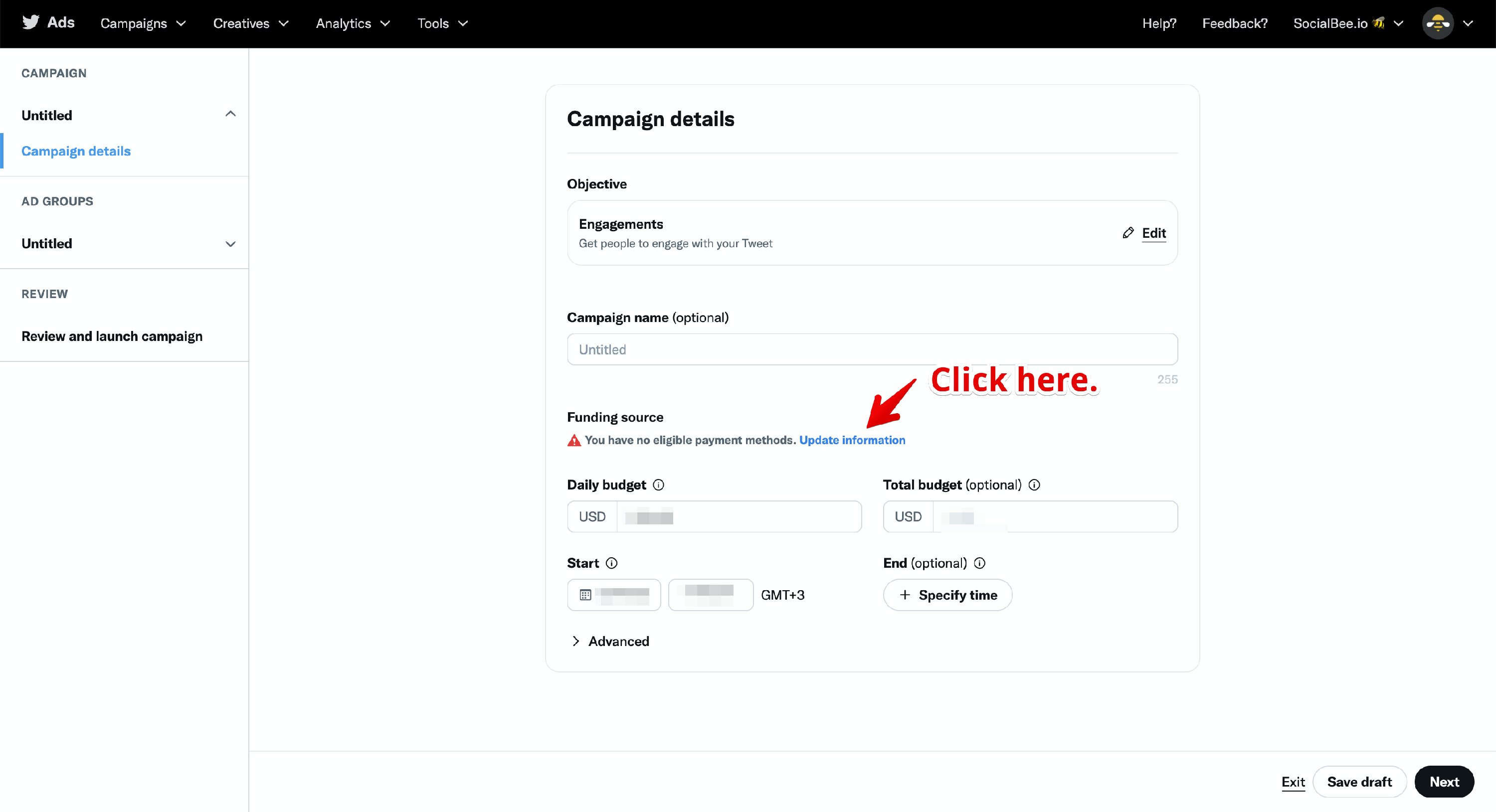The image size is (1496, 812).
Task: Show Start info tooltip
Action: point(611,563)
